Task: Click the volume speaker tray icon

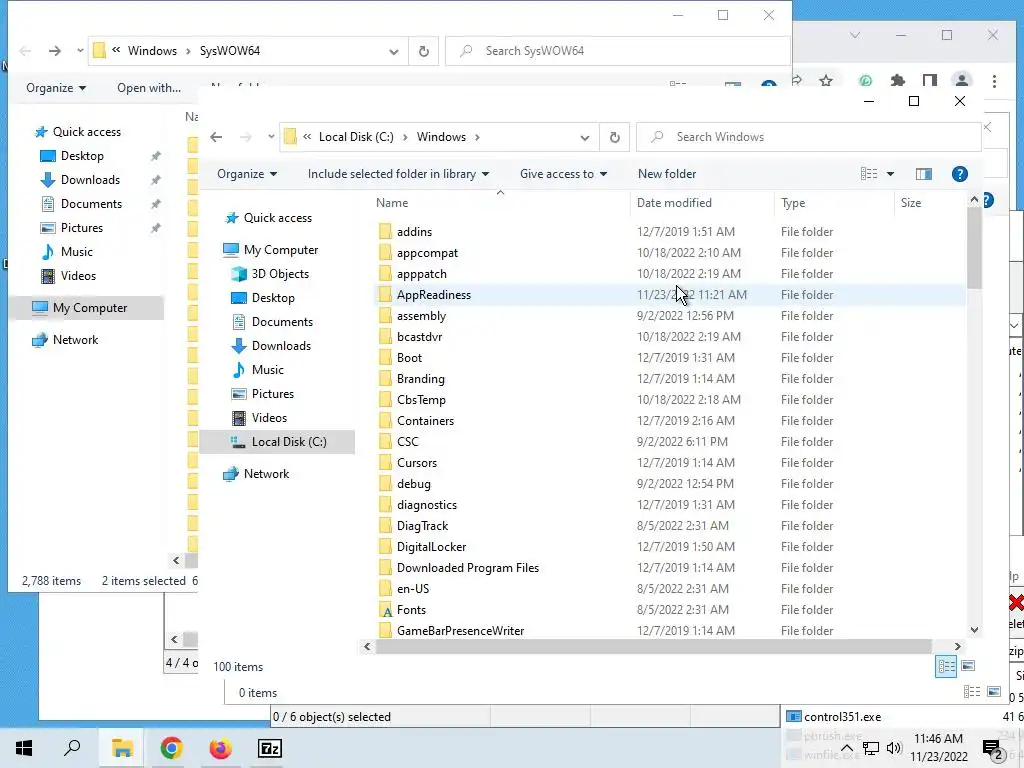Action: tap(894, 748)
